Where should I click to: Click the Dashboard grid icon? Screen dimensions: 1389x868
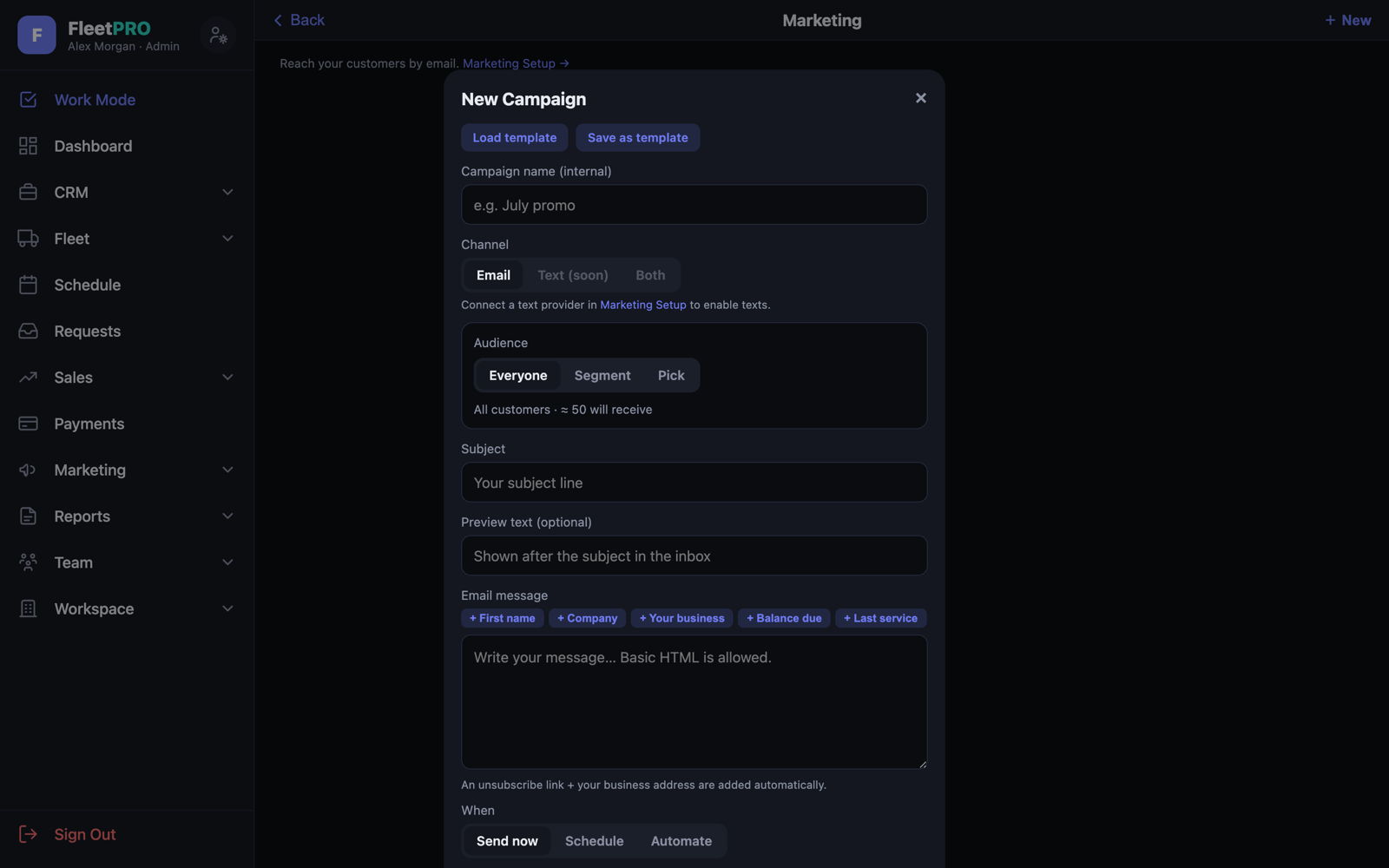pyautogui.click(x=28, y=146)
